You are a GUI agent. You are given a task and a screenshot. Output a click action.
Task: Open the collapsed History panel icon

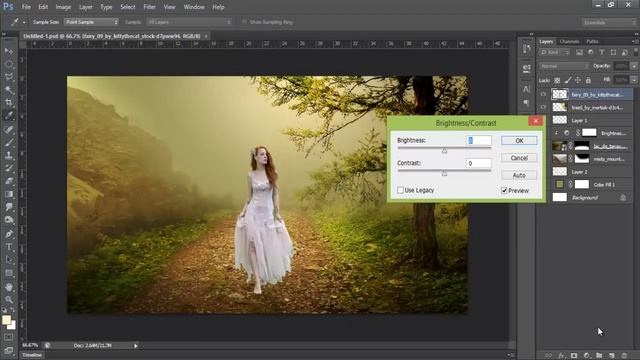(x=527, y=49)
